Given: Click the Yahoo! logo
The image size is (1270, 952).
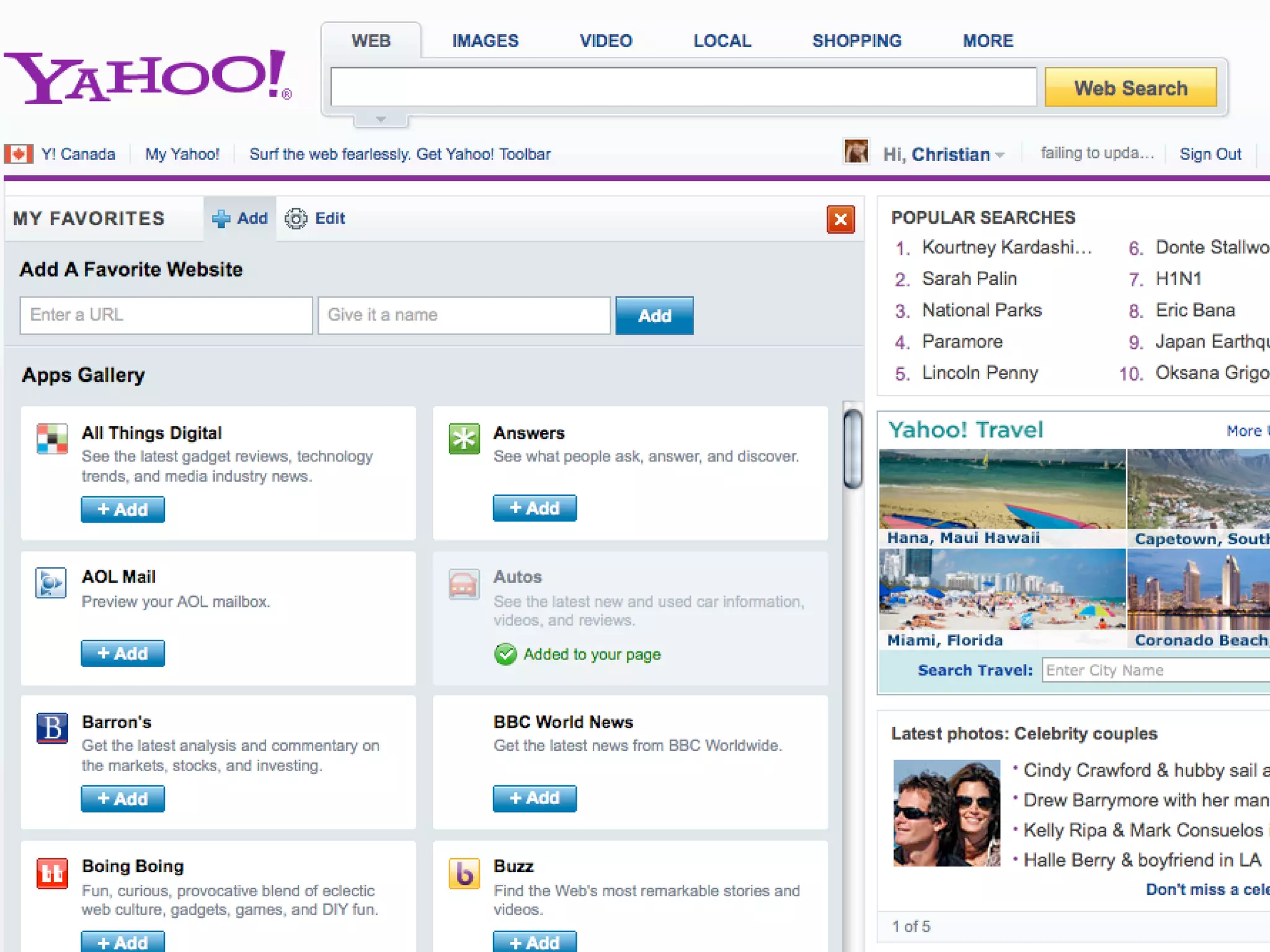Looking at the screenshot, I should click(x=148, y=76).
